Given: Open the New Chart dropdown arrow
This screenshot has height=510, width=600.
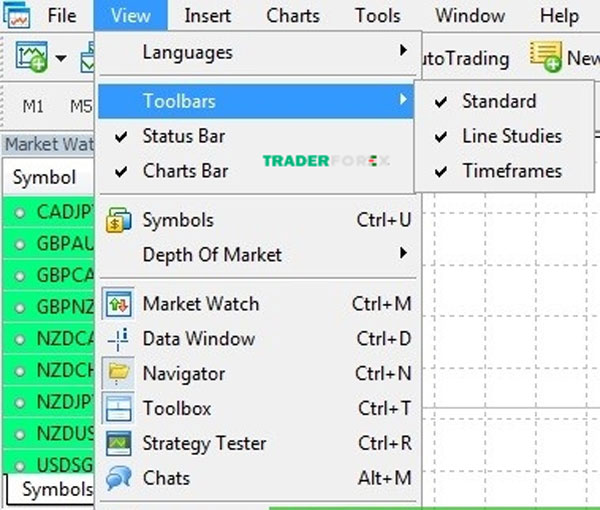Looking at the screenshot, I should 61,58.
